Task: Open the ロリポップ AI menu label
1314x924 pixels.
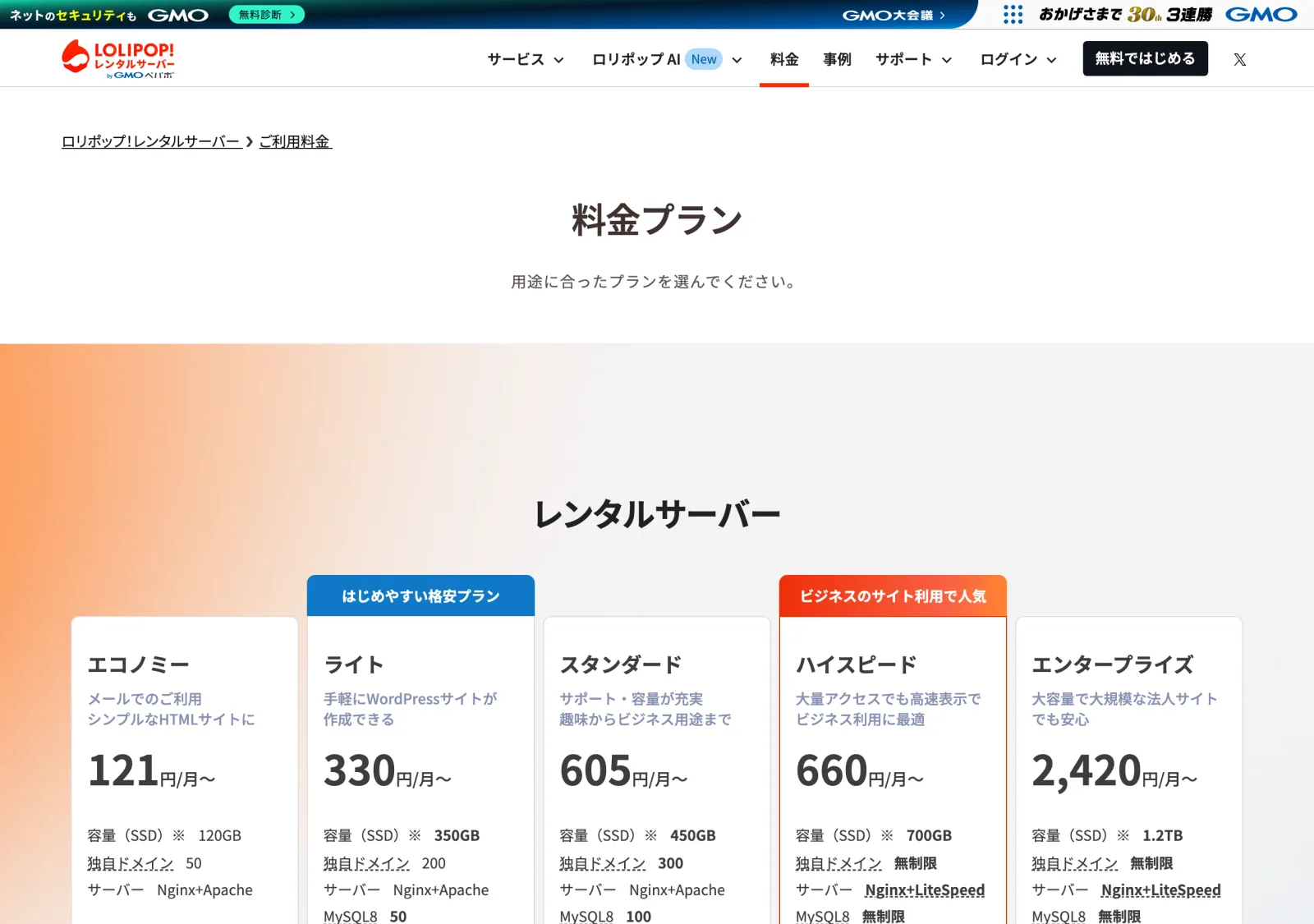Action: pyautogui.click(x=636, y=59)
